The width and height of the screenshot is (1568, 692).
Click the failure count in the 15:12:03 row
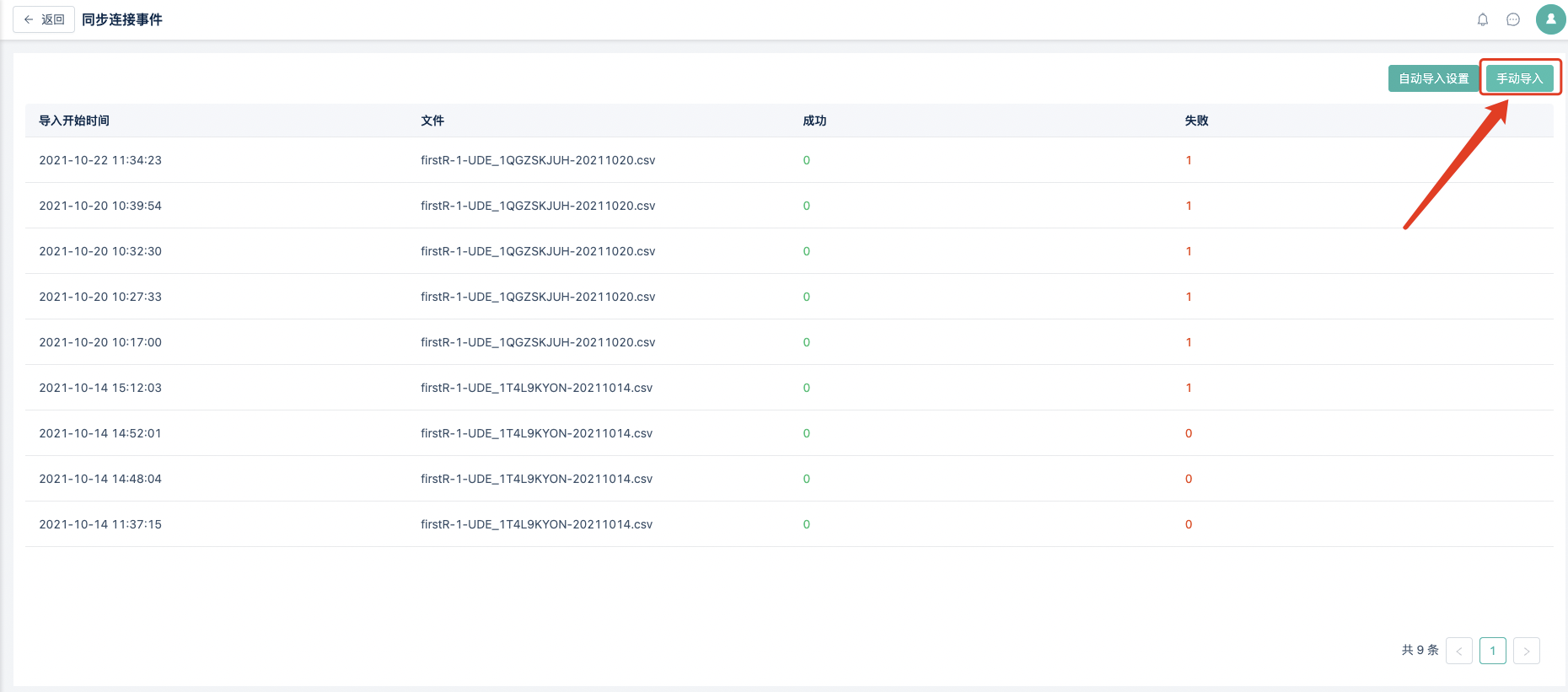coord(1189,388)
